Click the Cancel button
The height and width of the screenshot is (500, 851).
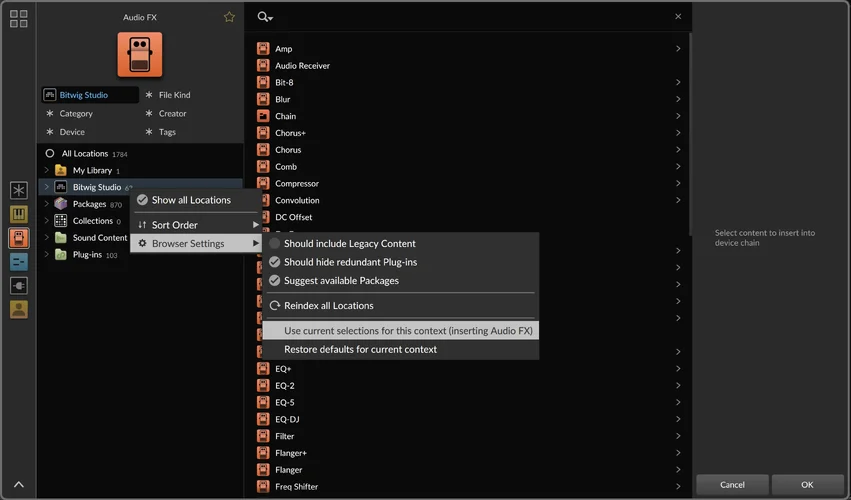[732, 484]
